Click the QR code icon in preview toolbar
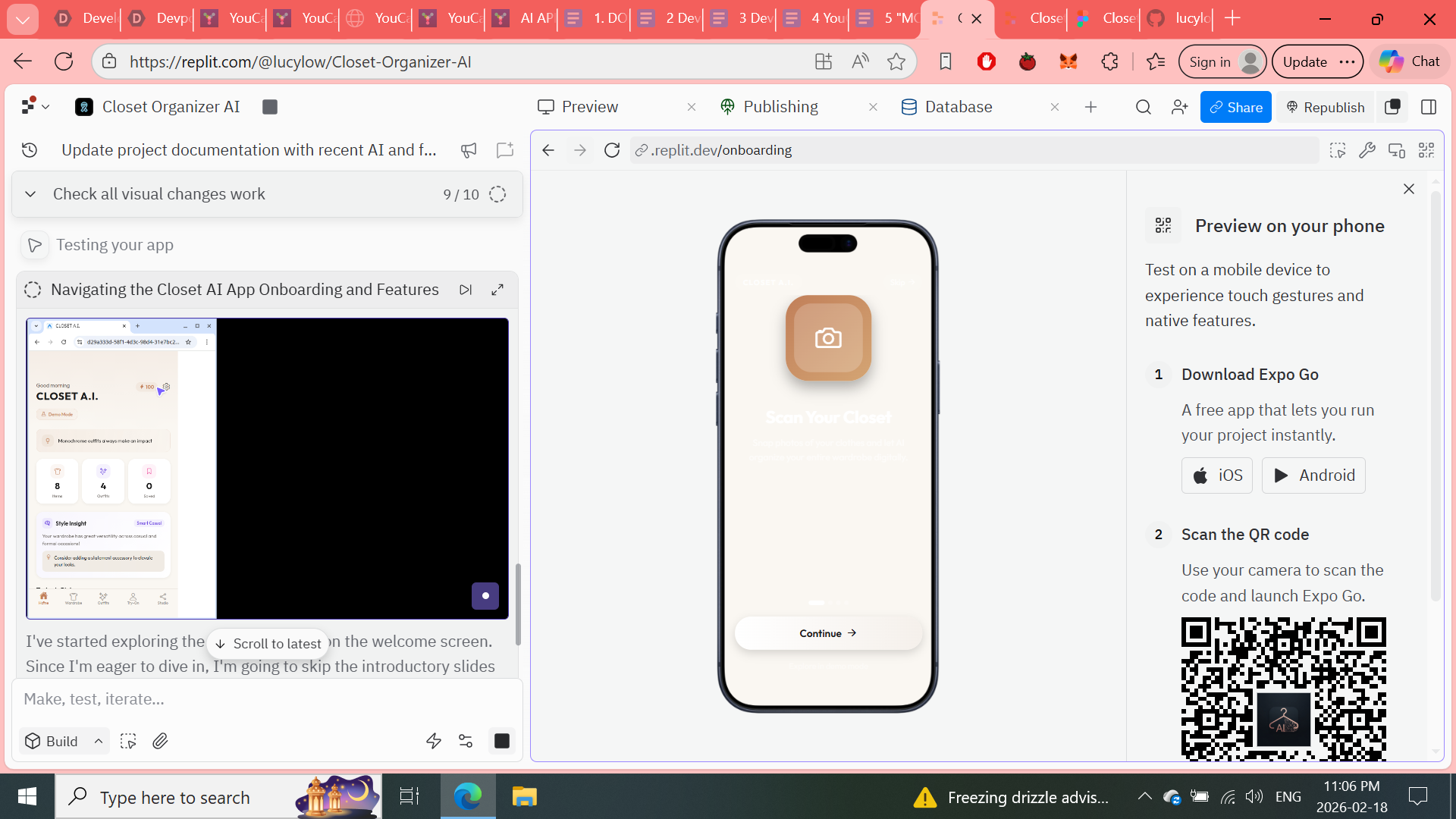 coord(1426,150)
